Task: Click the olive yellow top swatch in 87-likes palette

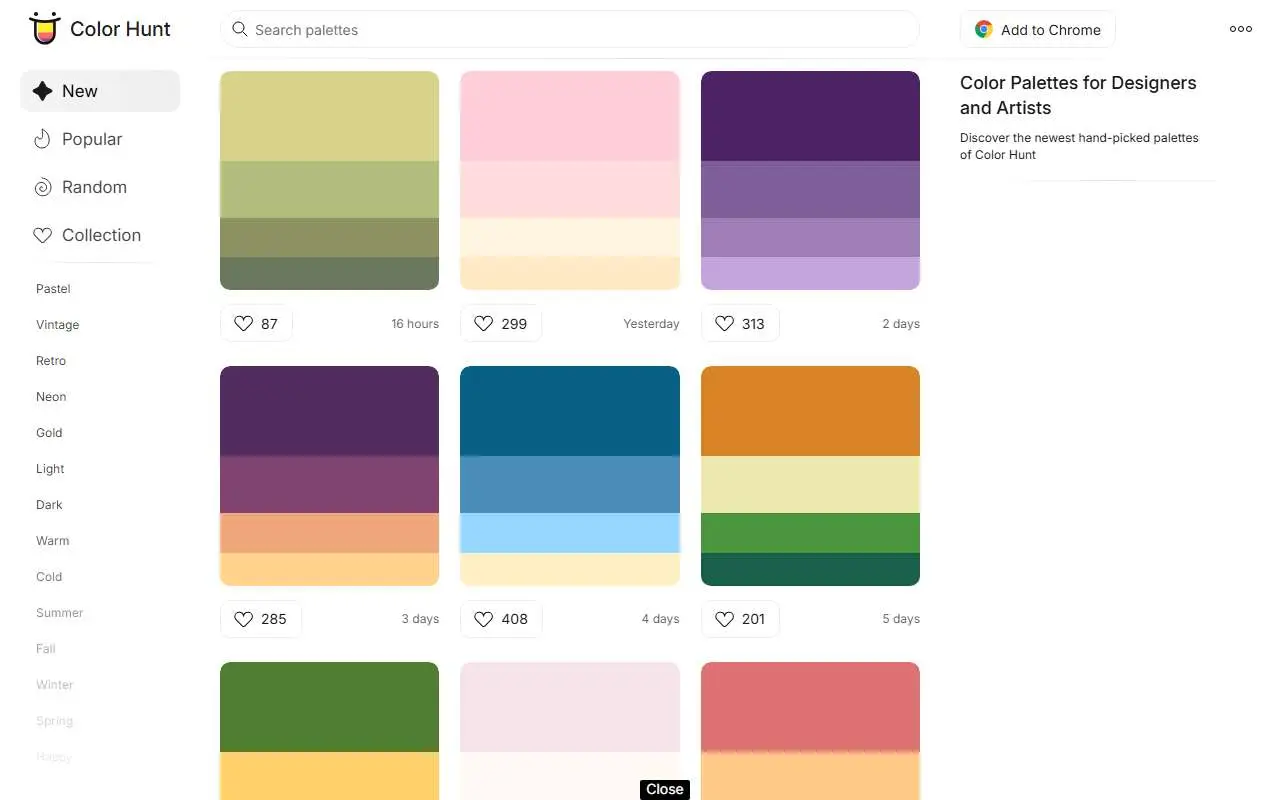Action: click(329, 116)
